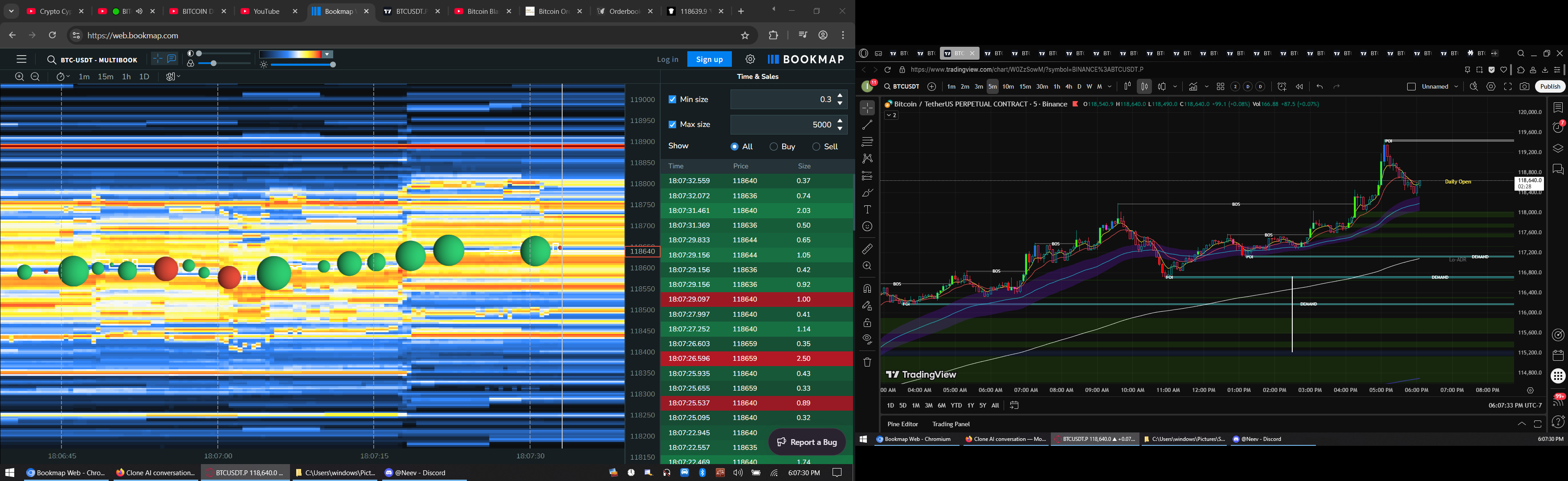Toggle the Max size checkbox
Viewport: 1568px width, 481px height.
click(x=672, y=124)
